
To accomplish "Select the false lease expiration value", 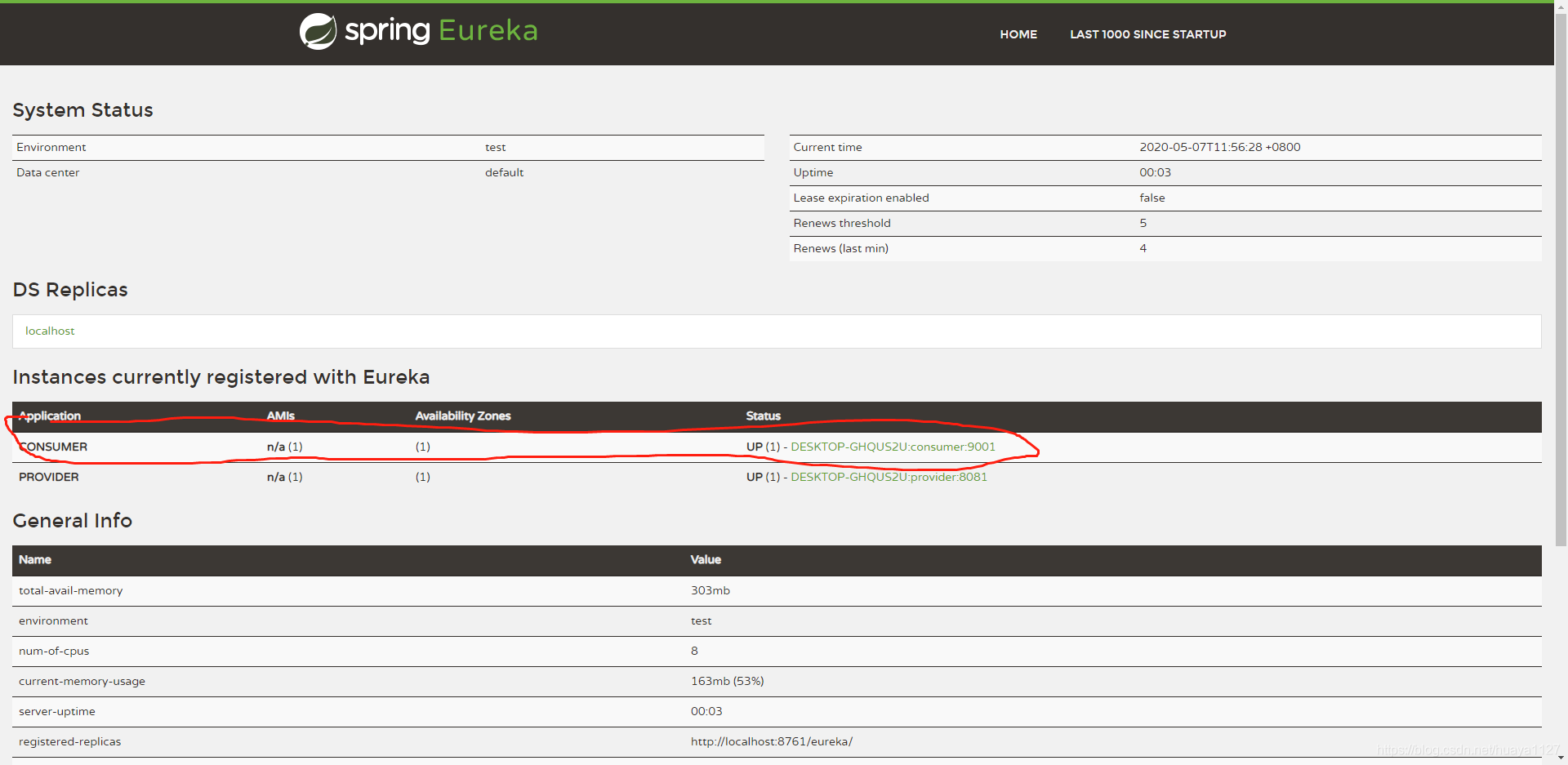I will [x=1152, y=198].
